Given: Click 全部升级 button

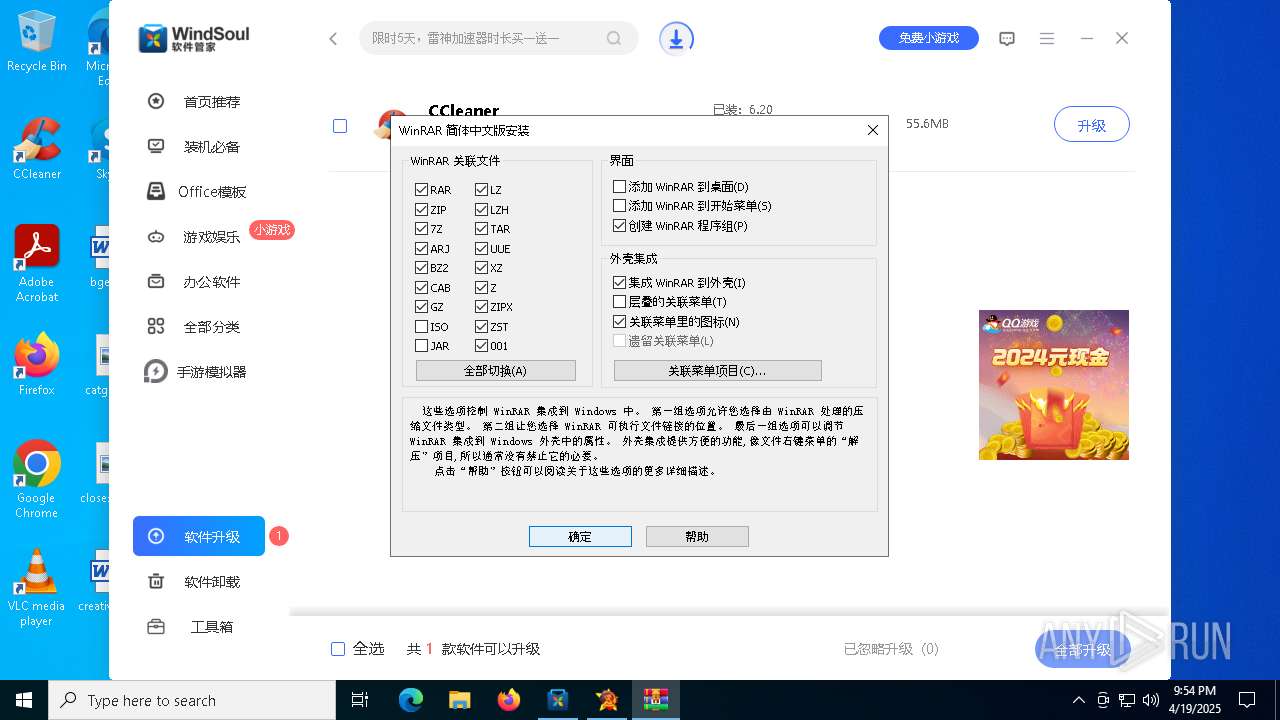Looking at the screenshot, I should pyautogui.click(x=1082, y=650).
